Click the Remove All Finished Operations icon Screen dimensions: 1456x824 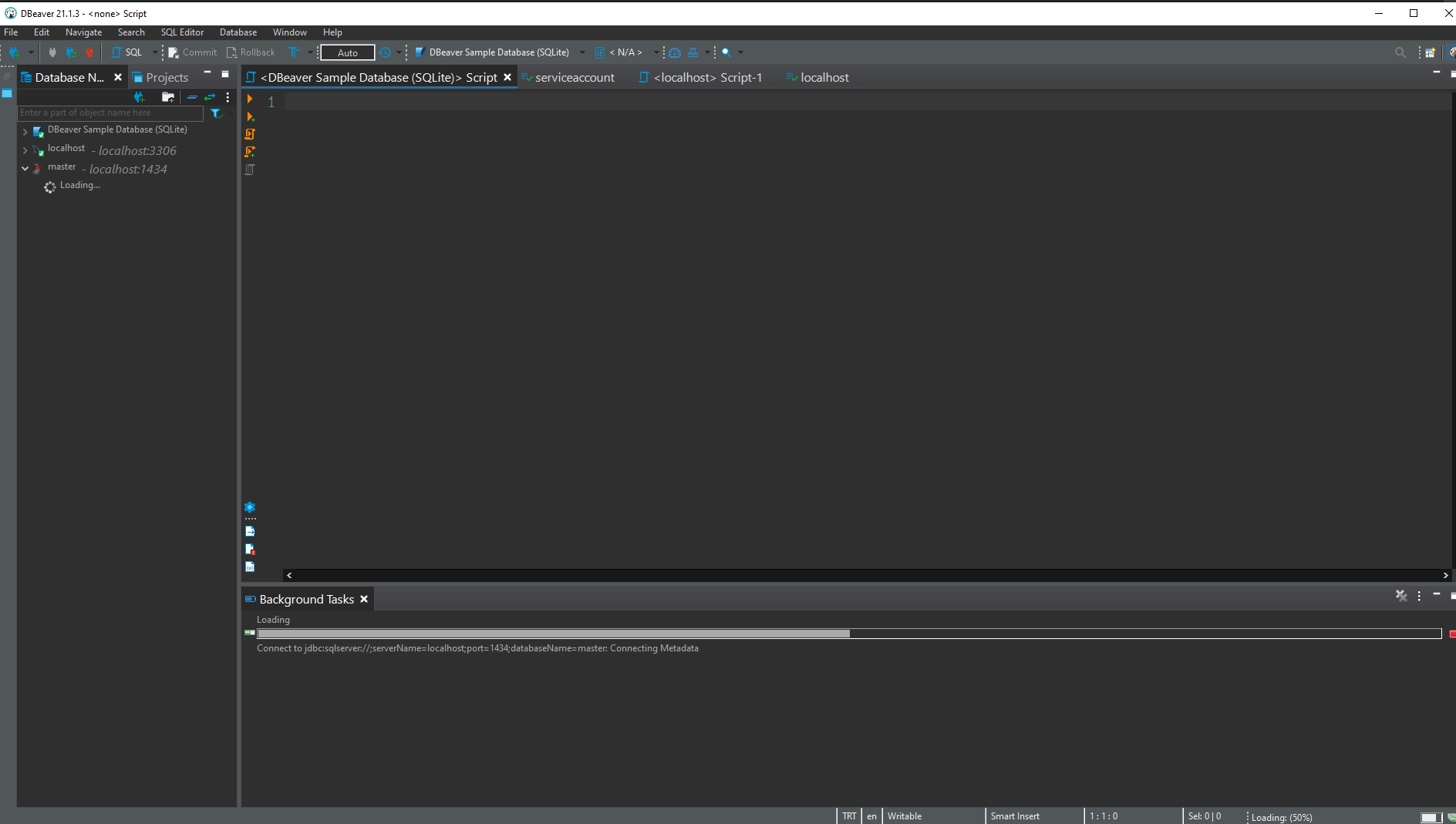(x=1401, y=595)
